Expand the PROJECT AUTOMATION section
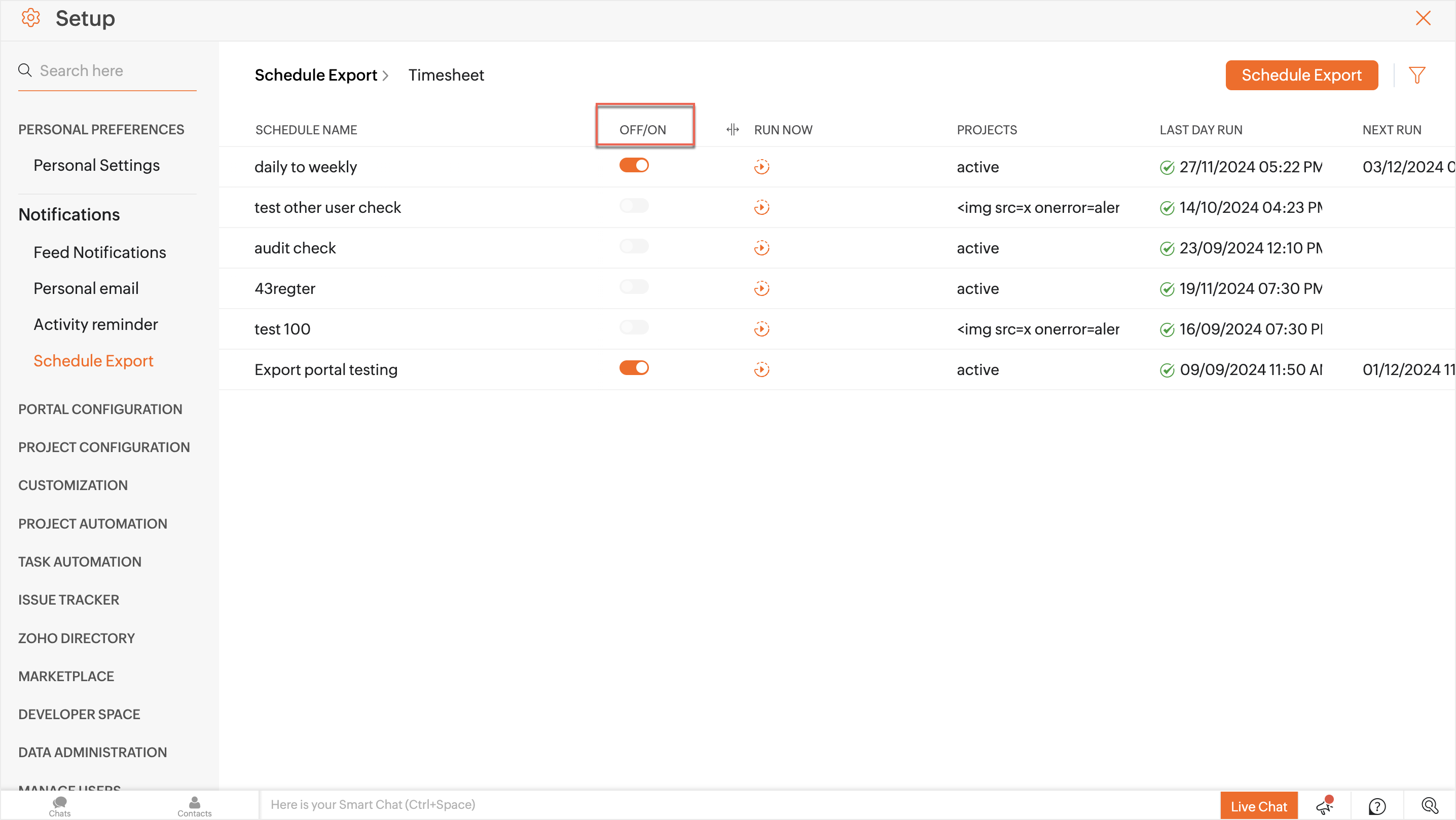The width and height of the screenshot is (1456, 820). 93,524
